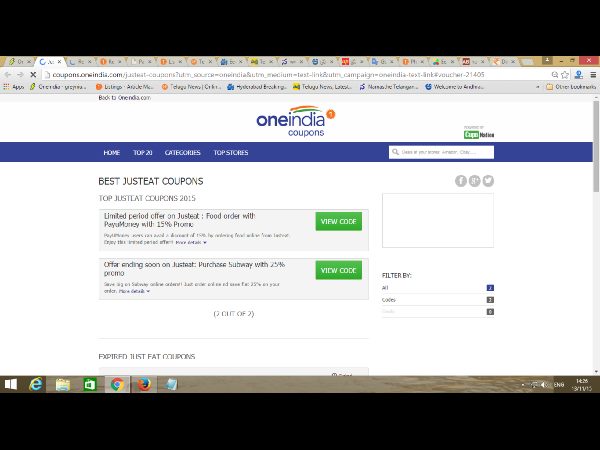
Task: Click the search magnifier icon in store search
Action: (395, 152)
